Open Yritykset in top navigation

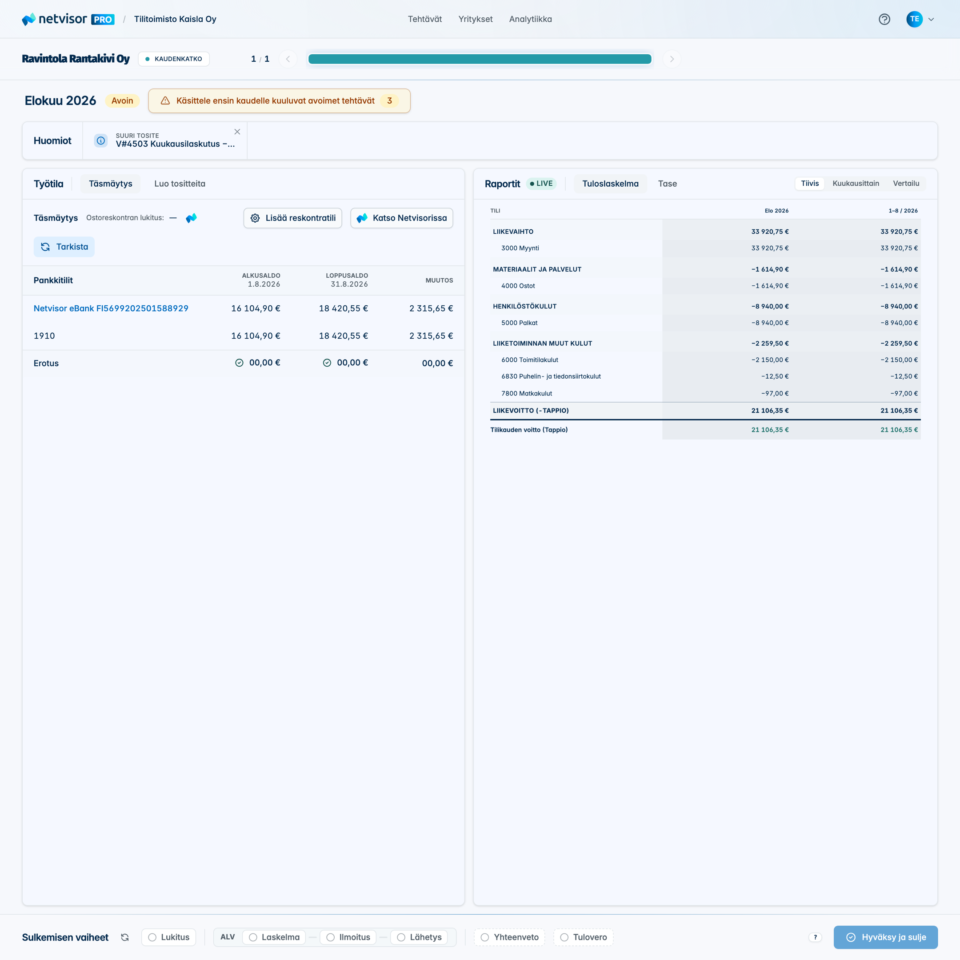click(475, 19)
